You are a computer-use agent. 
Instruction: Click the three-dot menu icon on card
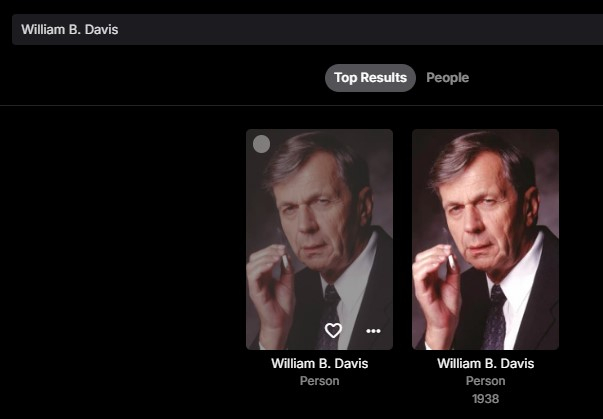coord(373,331)
